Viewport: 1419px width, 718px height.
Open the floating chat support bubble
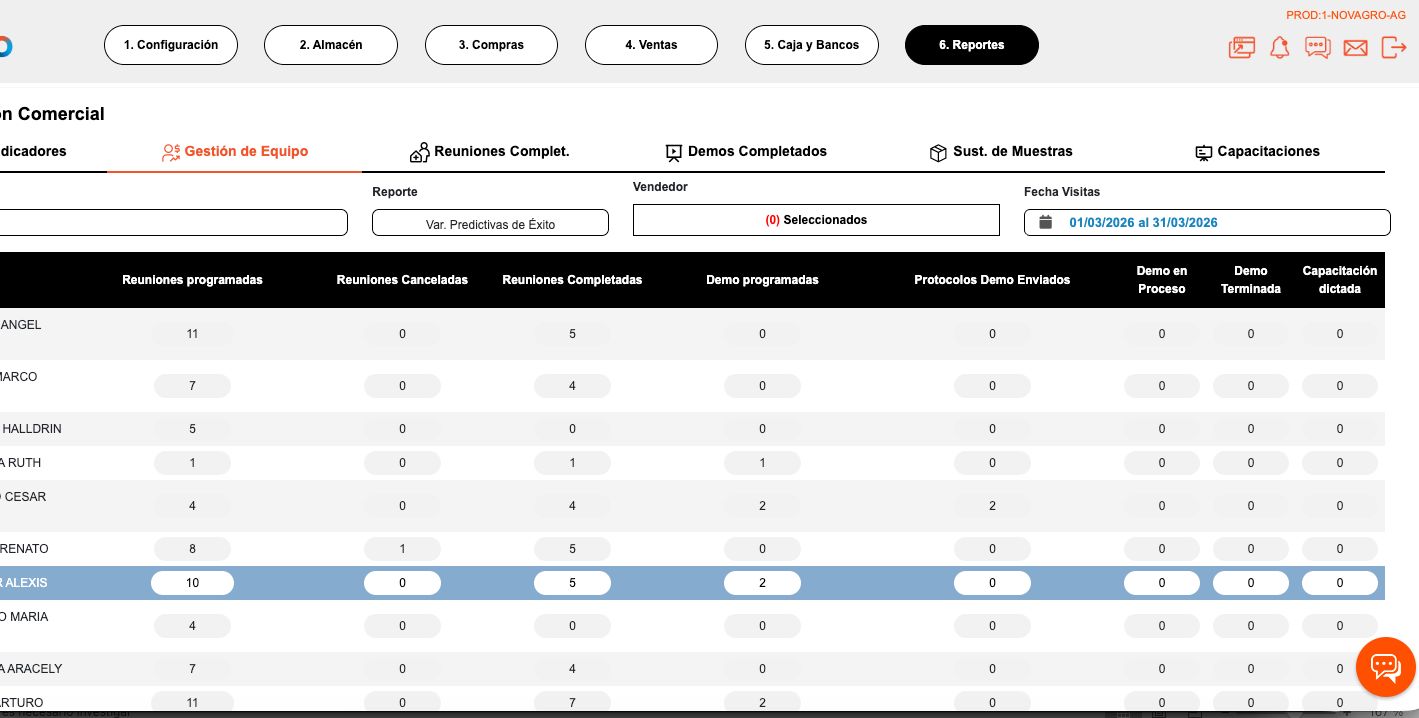tap(1386, 667)
